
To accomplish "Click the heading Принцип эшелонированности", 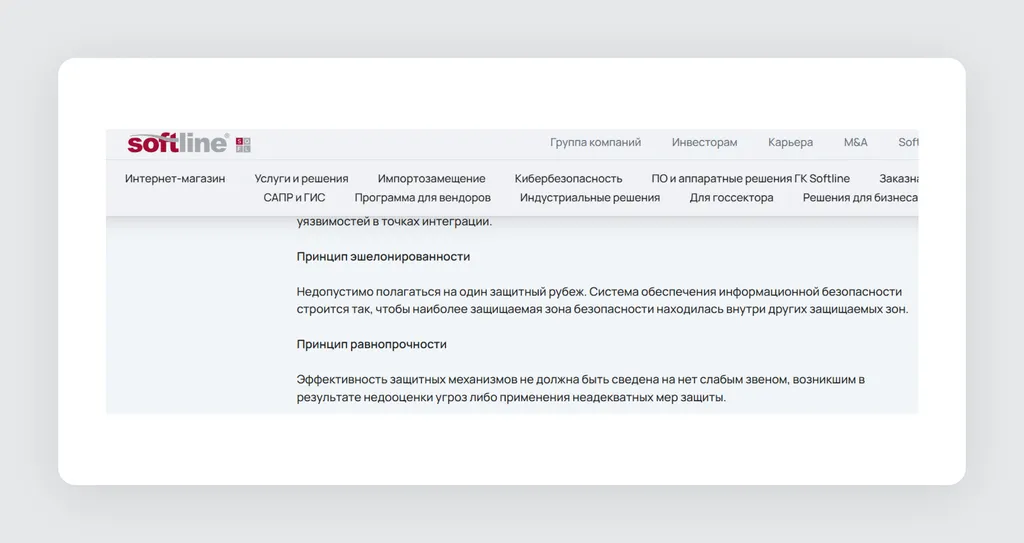I will pos(383,257).
